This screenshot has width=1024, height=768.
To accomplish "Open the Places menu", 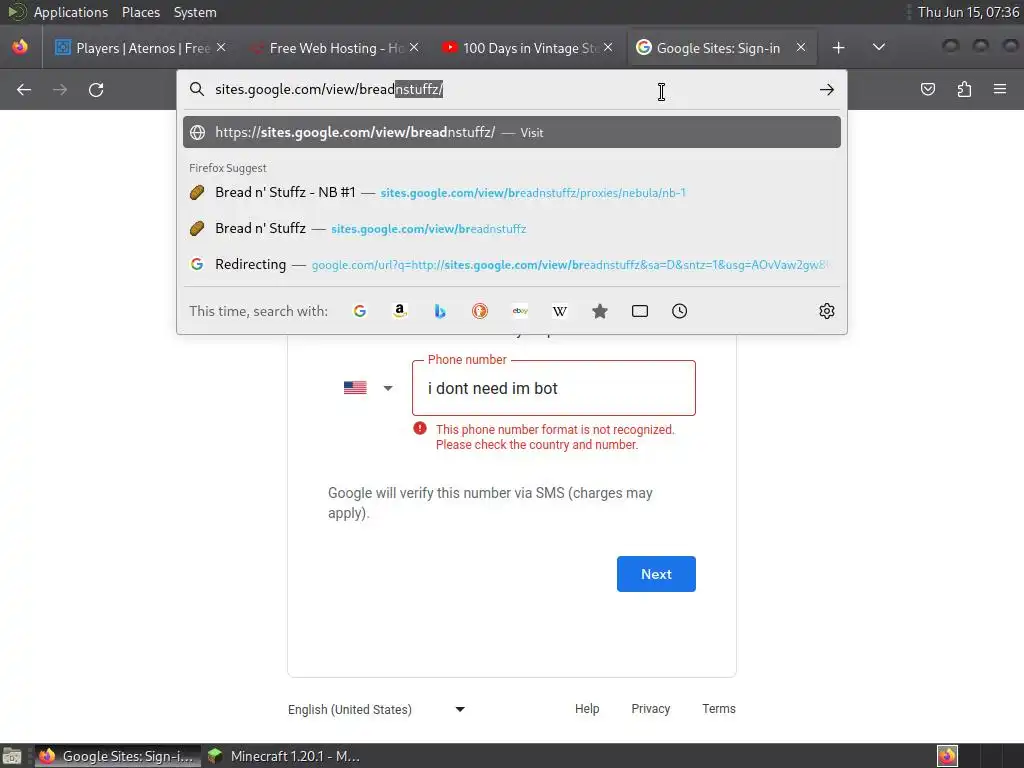I will (x=140, y=12).
